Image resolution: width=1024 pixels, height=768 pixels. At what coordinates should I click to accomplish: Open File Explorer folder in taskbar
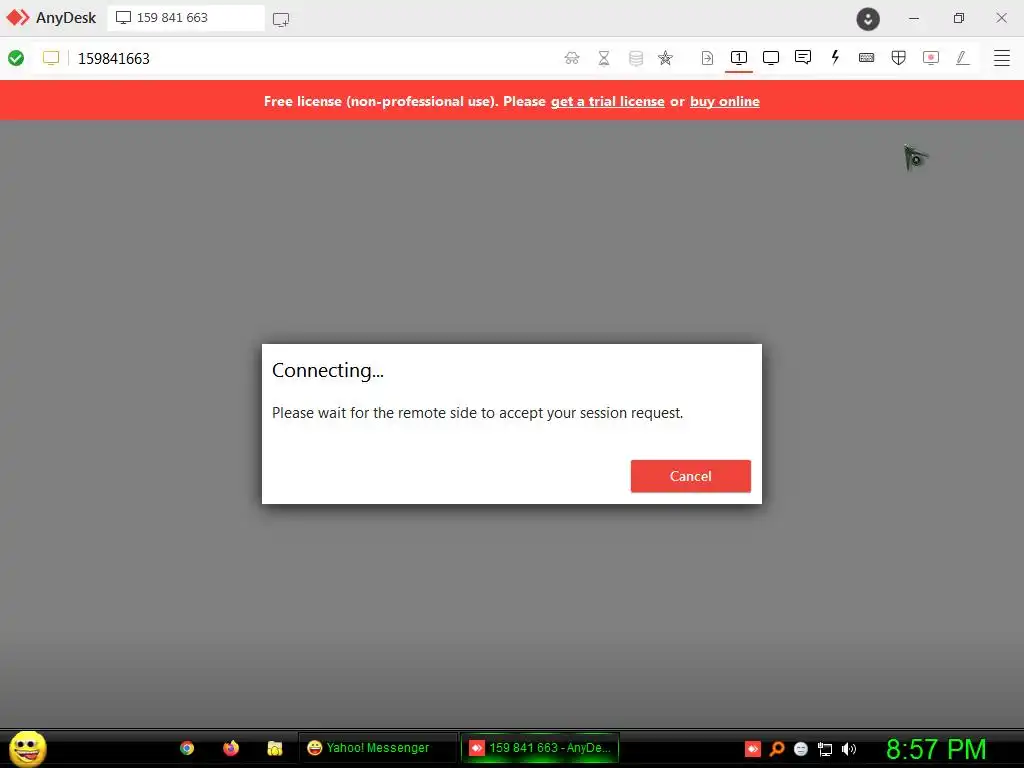tap(275, 748)
